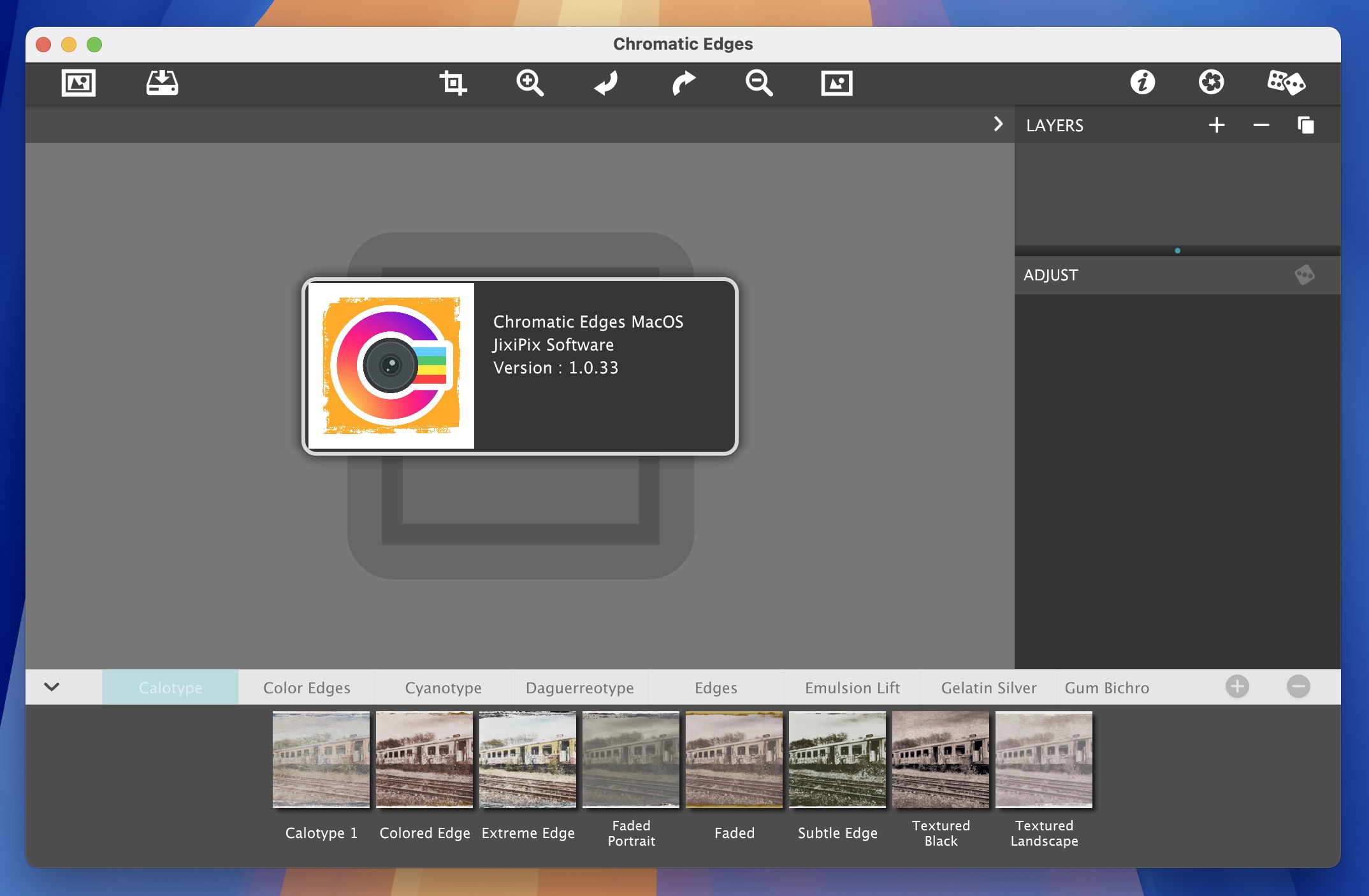Switch to the Color Edges tab
The width and height of the screenshot is (1369, 896).
(x=306, y=687)
